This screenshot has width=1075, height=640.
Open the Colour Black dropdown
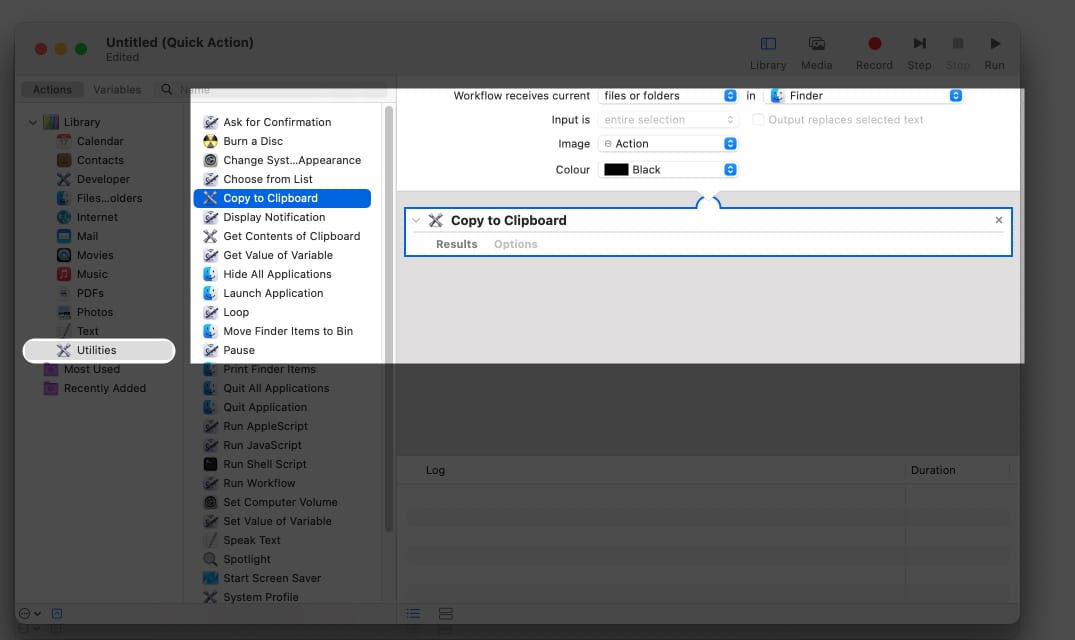(668, 170)
